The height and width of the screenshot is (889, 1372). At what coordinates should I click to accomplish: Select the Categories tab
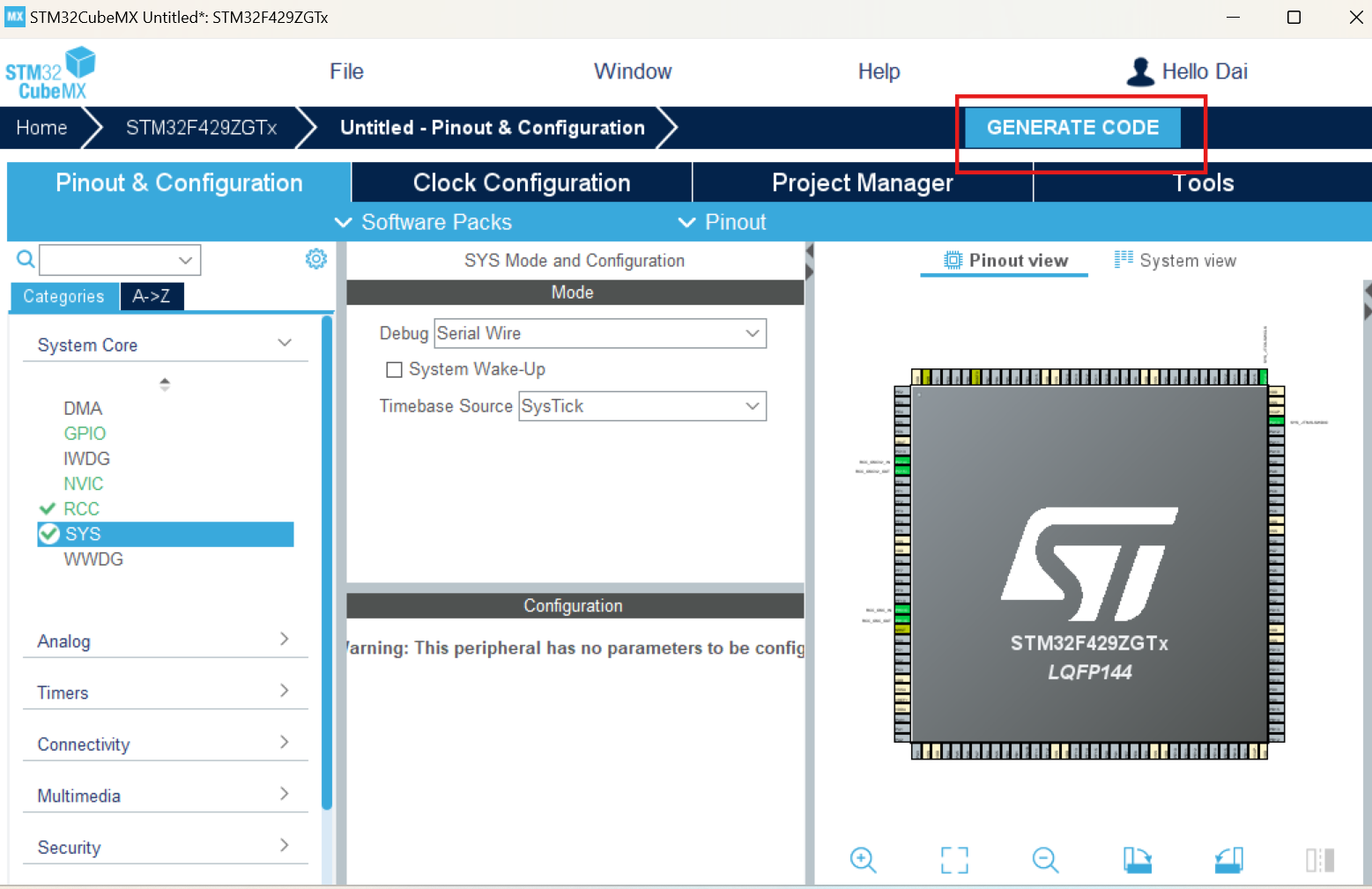point(64,296)
